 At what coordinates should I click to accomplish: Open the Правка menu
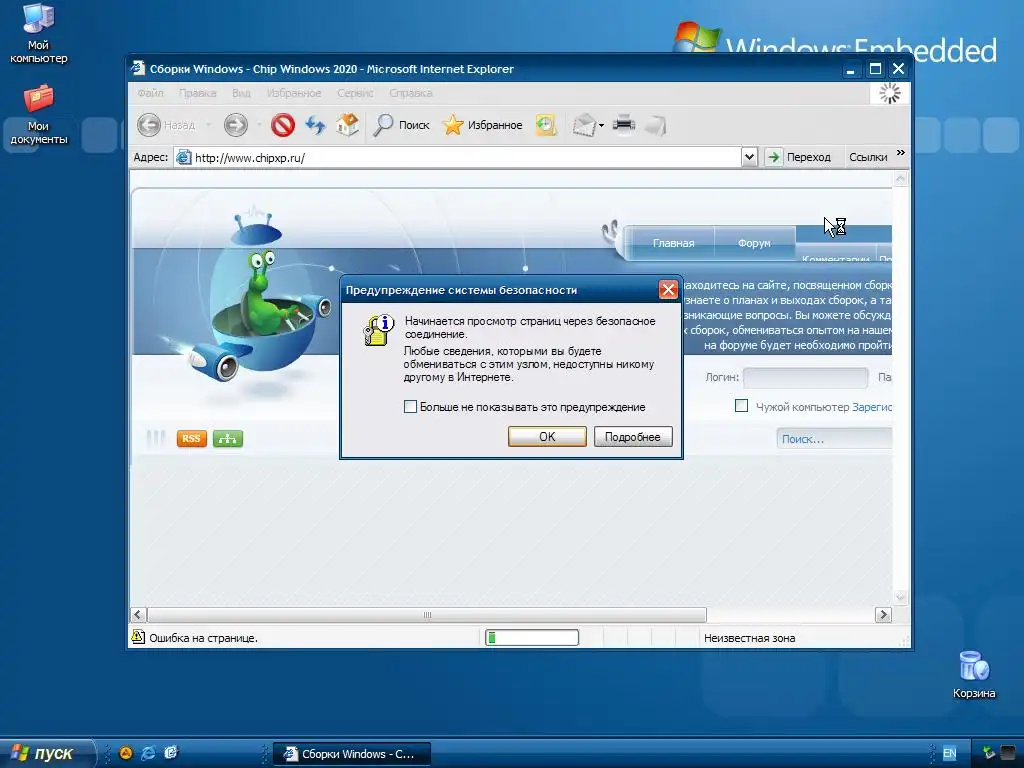(197, 93)
